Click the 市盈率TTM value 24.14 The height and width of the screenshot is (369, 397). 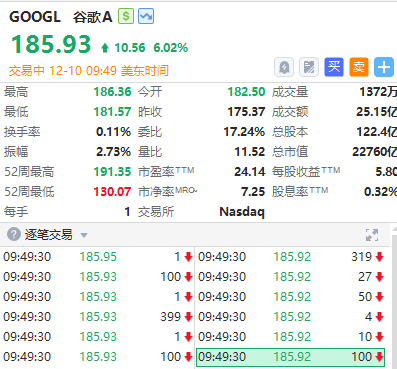click(250, 172)
